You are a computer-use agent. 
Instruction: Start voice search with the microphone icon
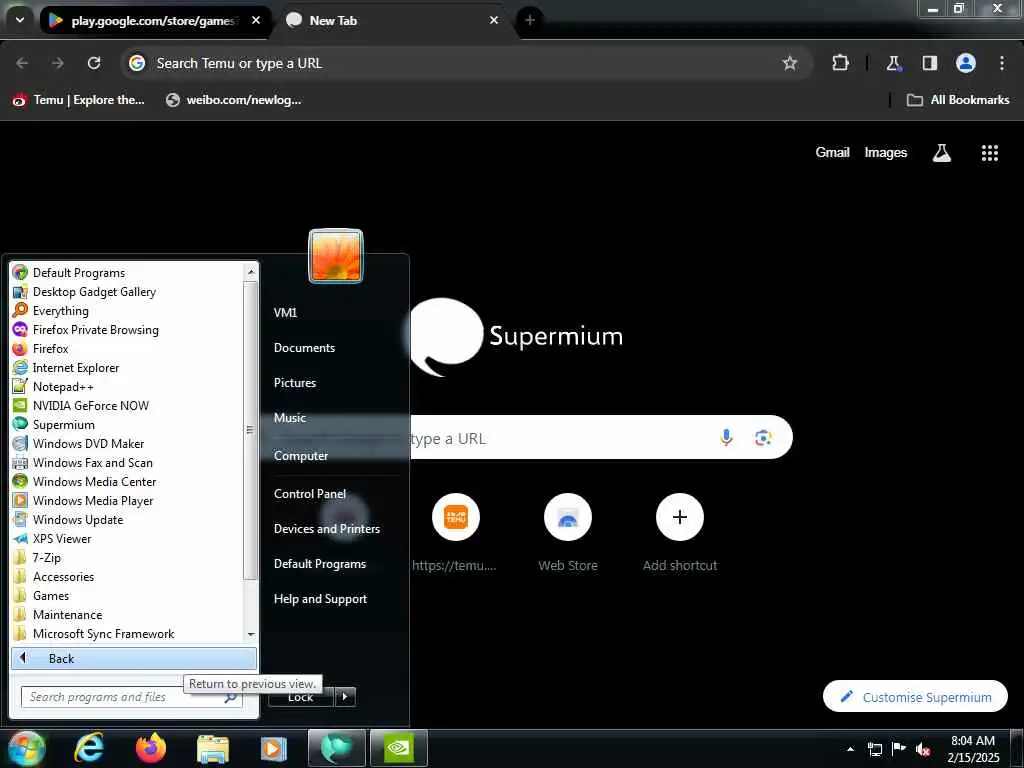click(x=726, y=437)
